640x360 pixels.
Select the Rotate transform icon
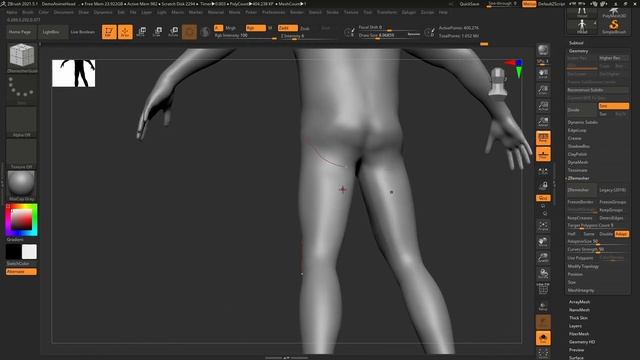tap(173, 32)
